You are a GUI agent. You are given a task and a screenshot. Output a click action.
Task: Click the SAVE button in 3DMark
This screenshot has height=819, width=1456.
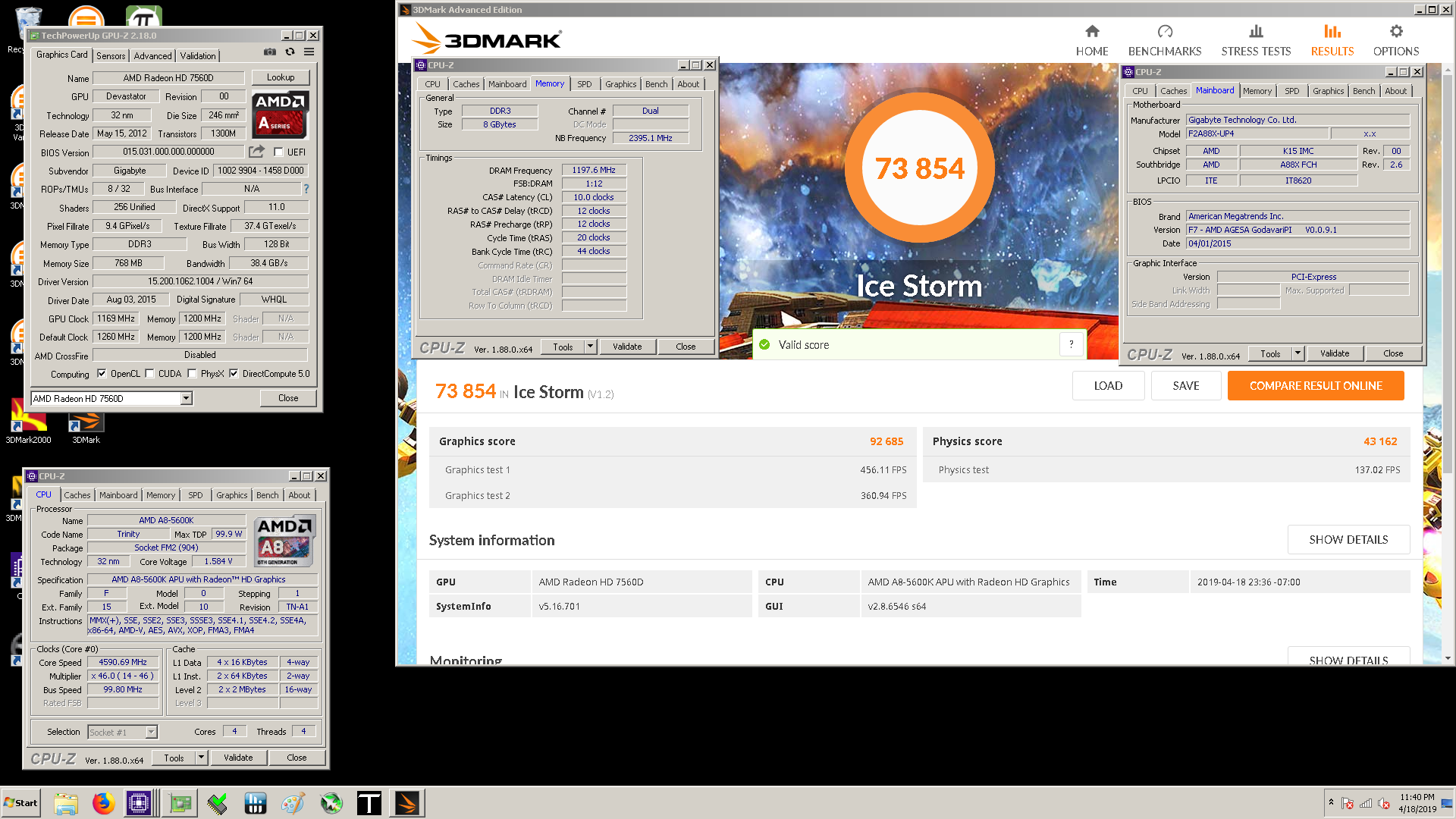coord(1186,385)
